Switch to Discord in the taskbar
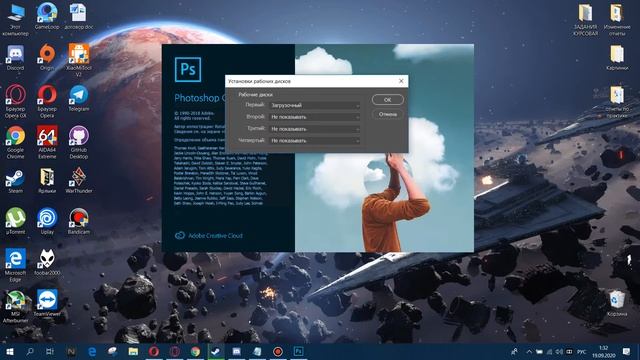 (237, 351)
